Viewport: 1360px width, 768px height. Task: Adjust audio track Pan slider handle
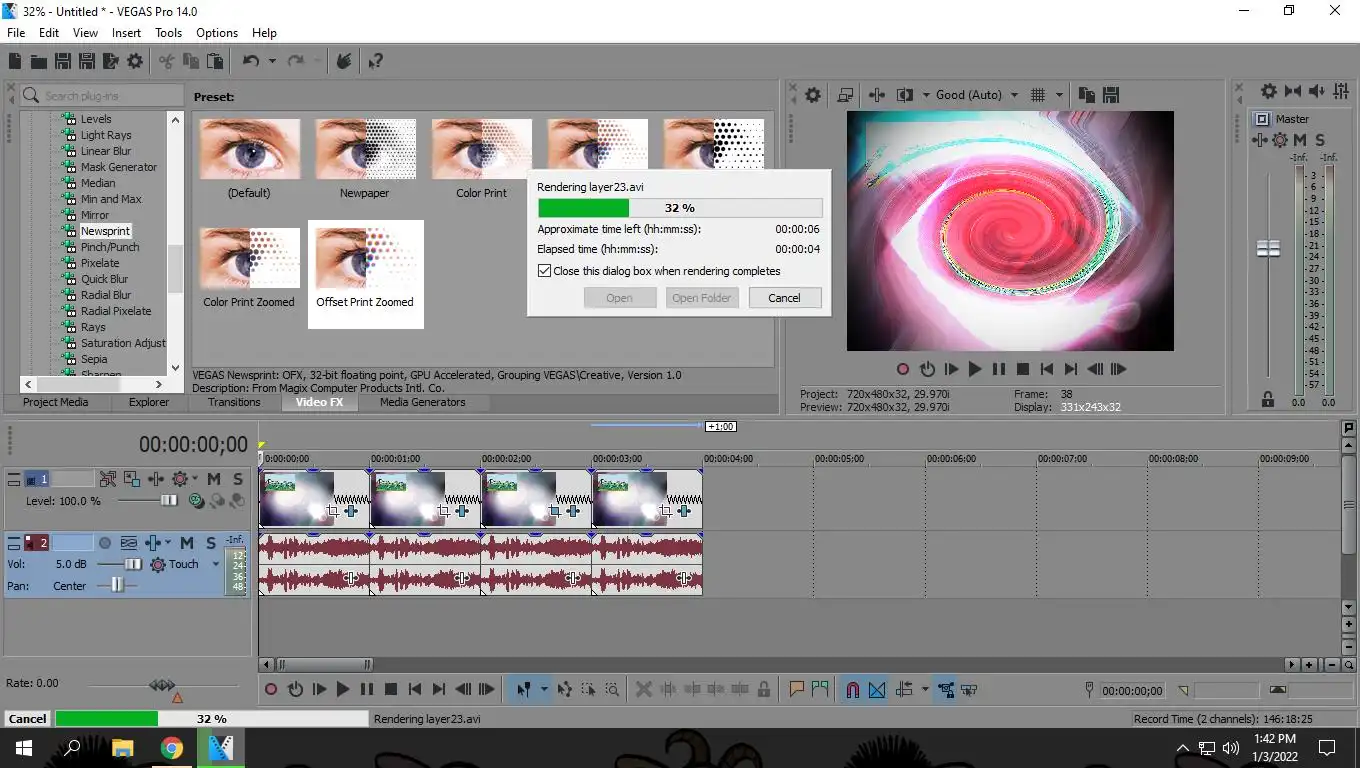pos(117,586)
